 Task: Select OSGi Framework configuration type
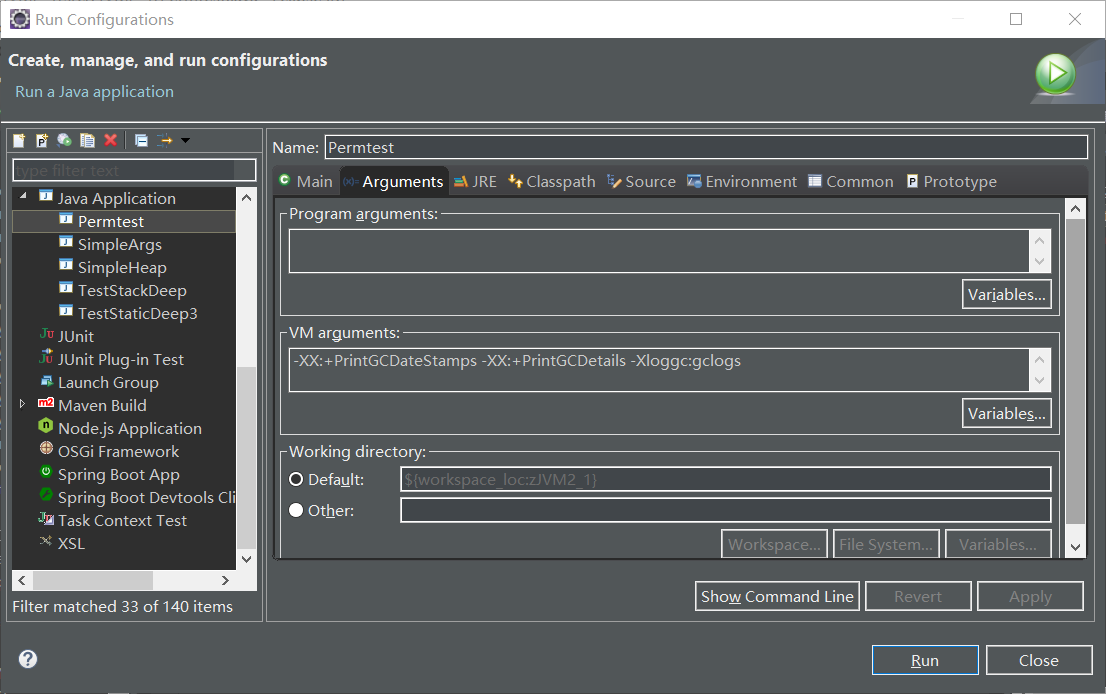118,451
